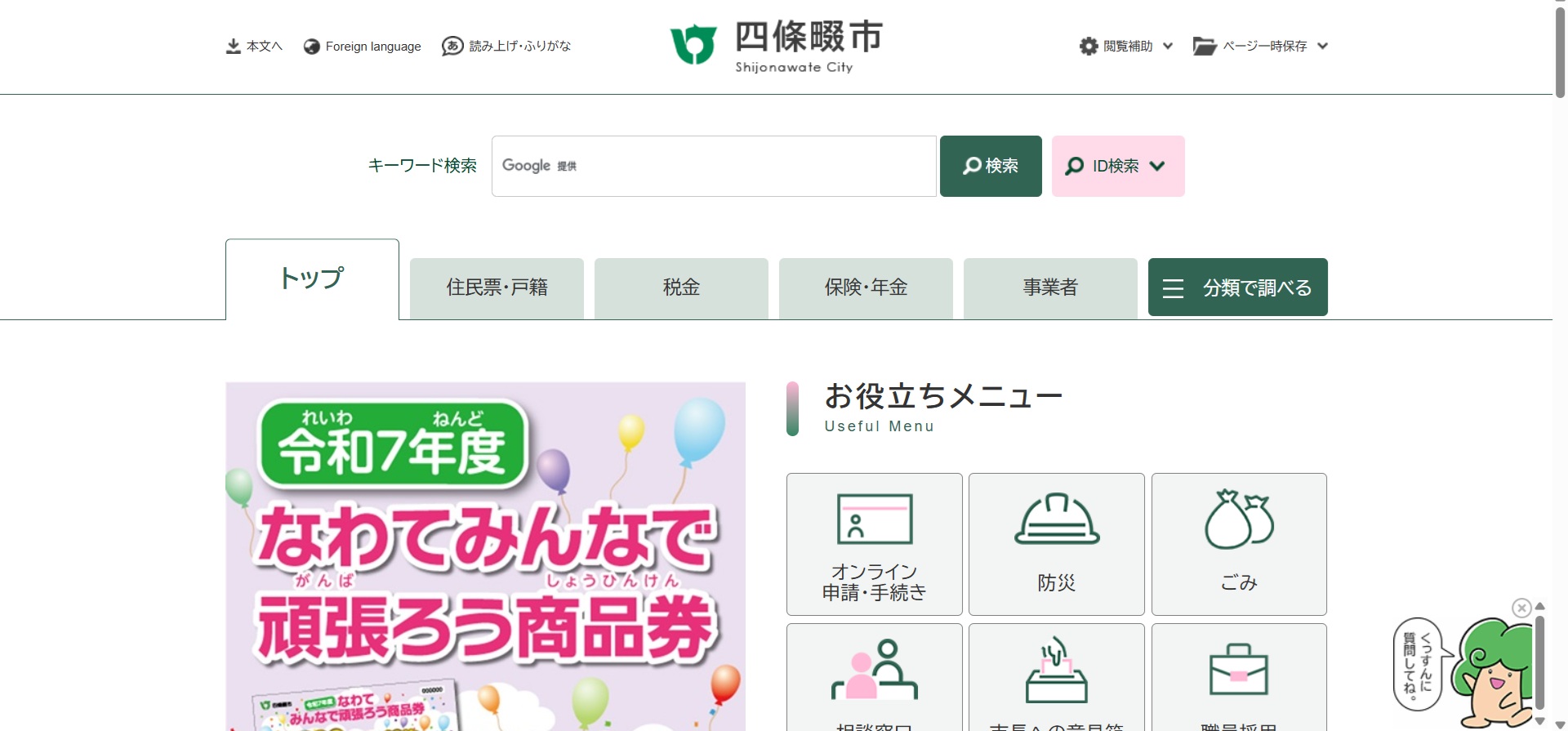Open the briefcase 職員採用 tile

tap(1239, 677)
